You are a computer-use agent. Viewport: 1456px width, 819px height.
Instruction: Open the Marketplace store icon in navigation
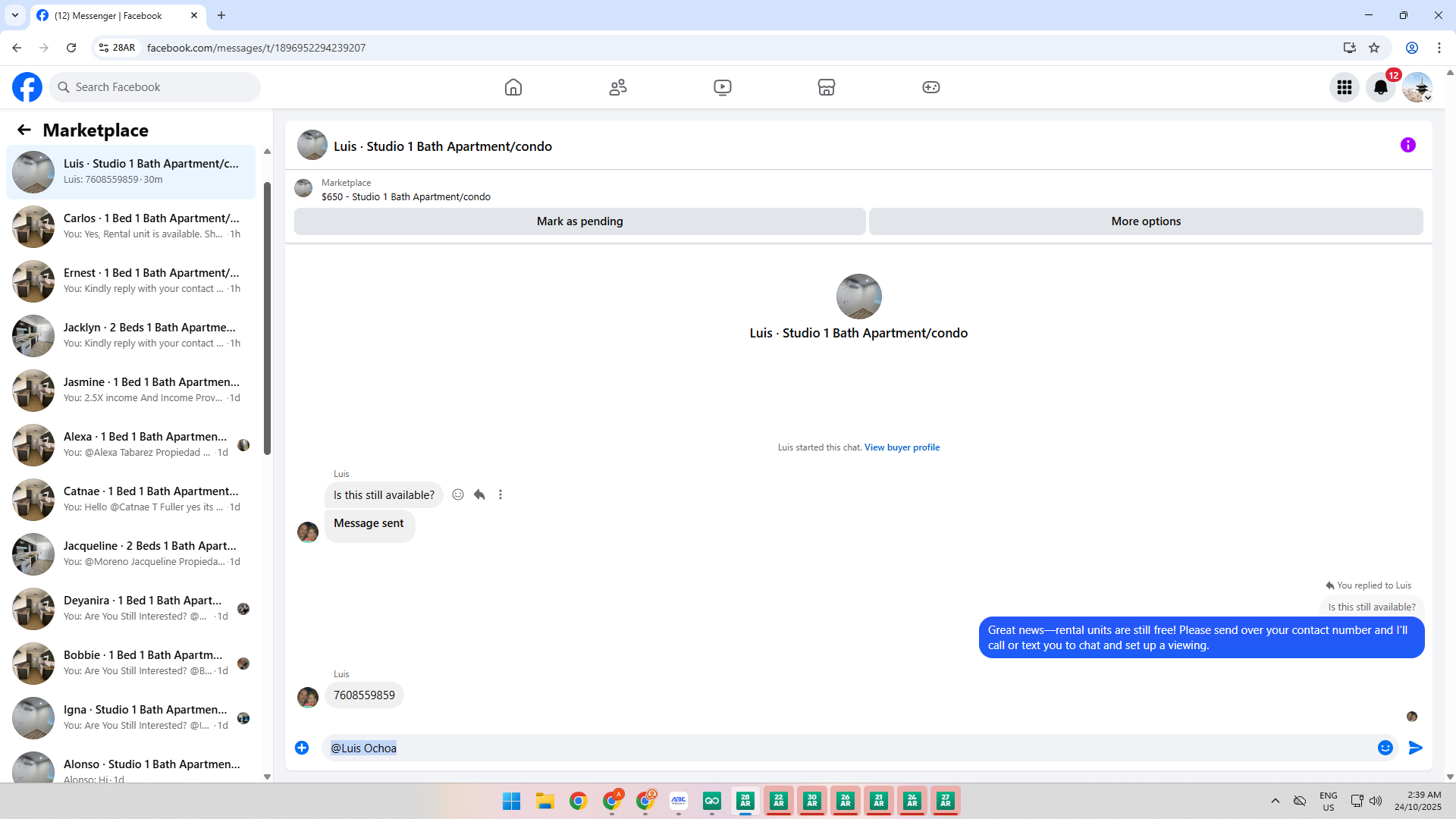coord(827,87)
